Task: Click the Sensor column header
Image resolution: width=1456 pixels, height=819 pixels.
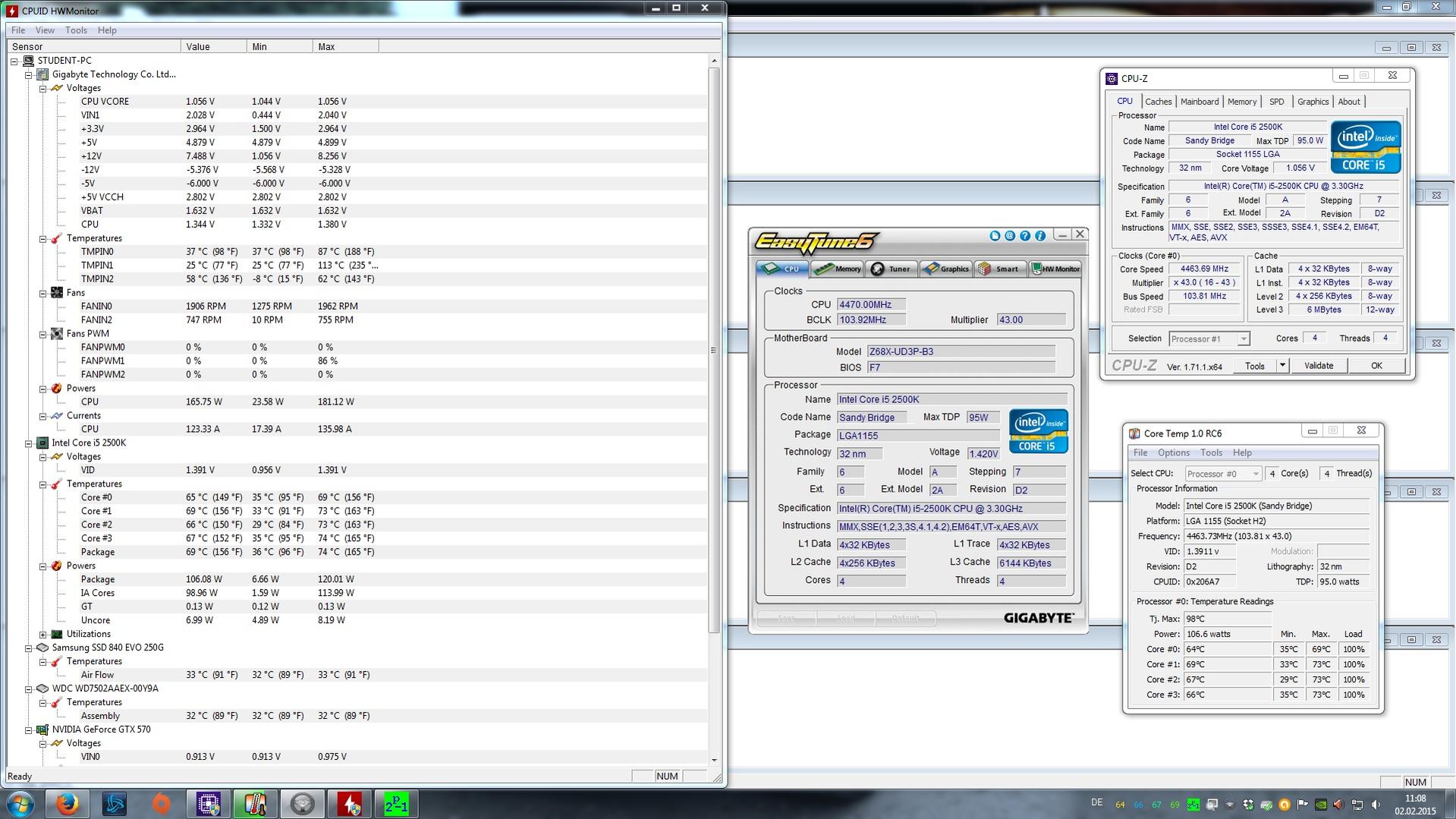Action: pos(93,47)
